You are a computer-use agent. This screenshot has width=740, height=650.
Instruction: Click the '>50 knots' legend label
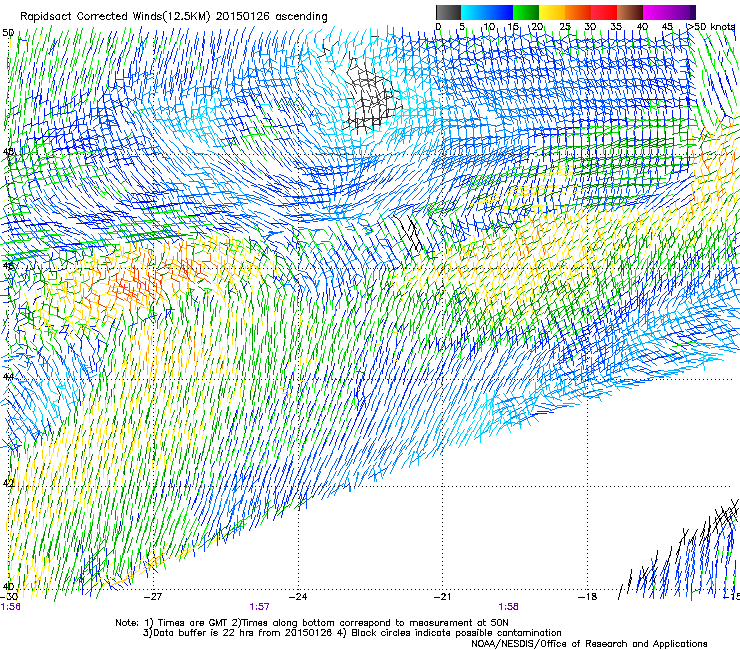coord(711,27)
